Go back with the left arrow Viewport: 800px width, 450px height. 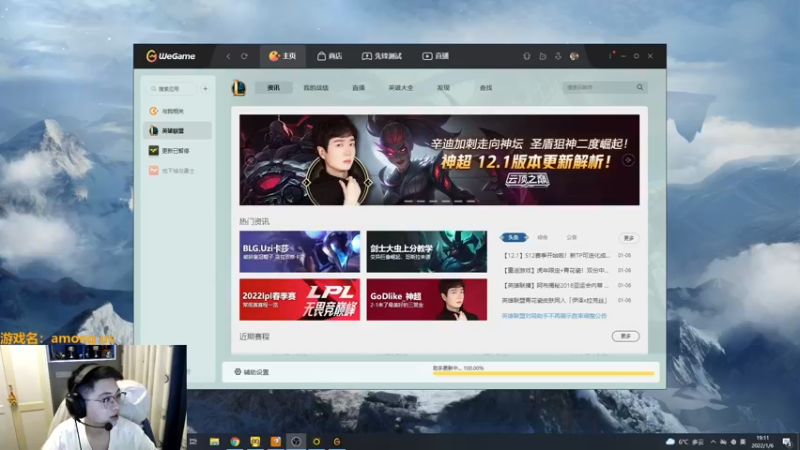[x=228, y=56]
